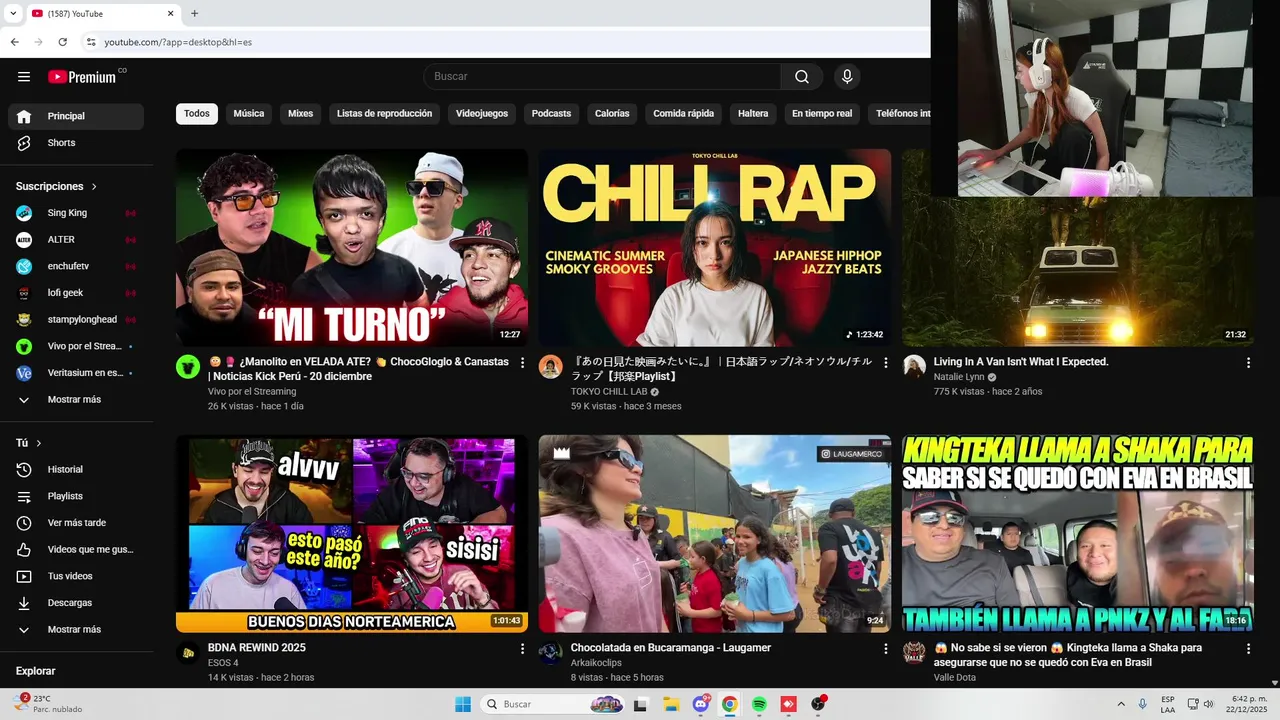Go back in Chrome browser
This screenshot has height=720, width=1280.
click(x=14, y=42)
